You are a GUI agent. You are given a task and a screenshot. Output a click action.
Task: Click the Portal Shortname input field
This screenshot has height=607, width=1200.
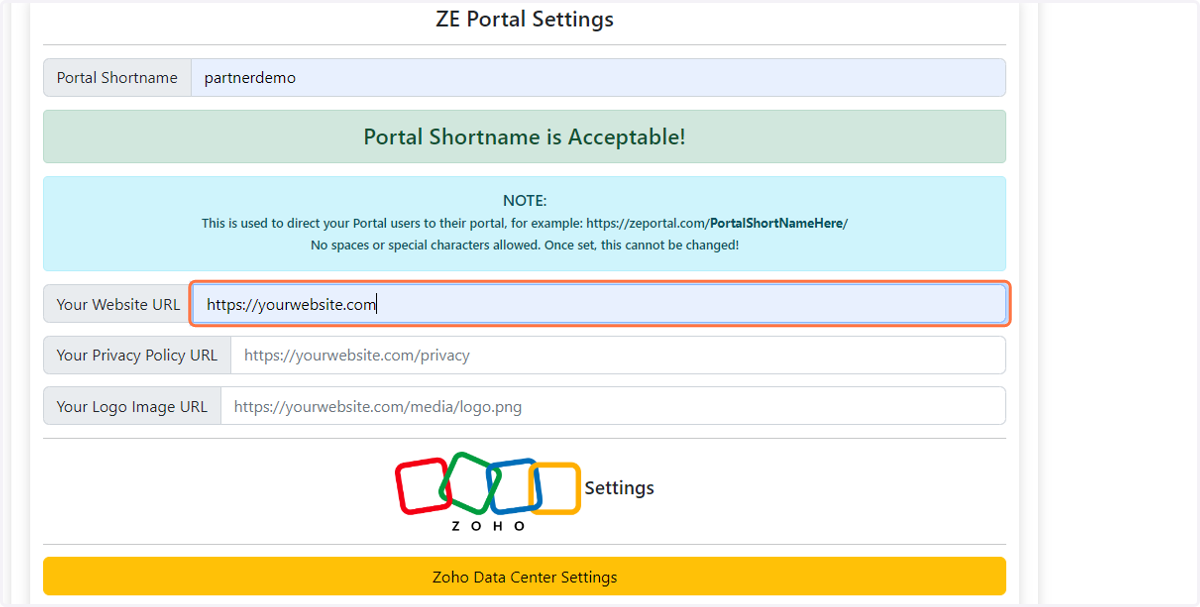click(x=598, y=78)
